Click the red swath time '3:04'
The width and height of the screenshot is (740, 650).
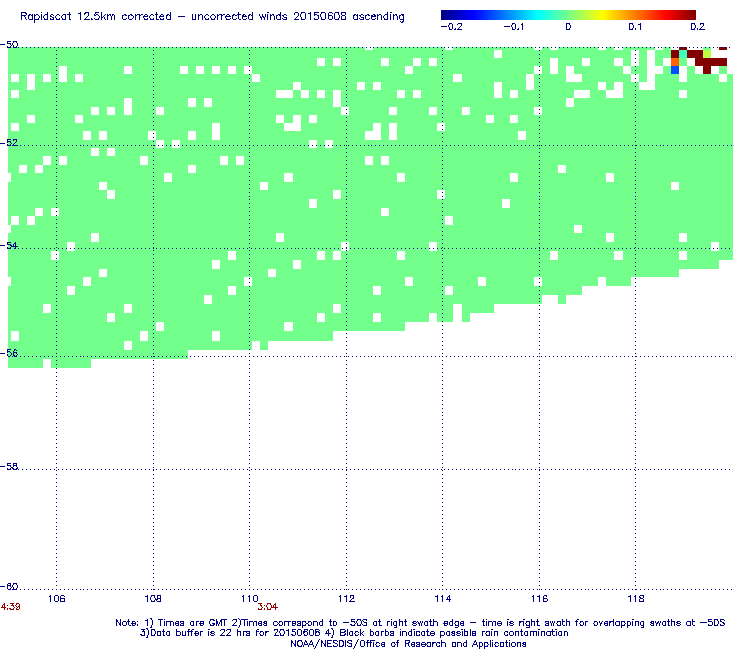pos(268,607)
